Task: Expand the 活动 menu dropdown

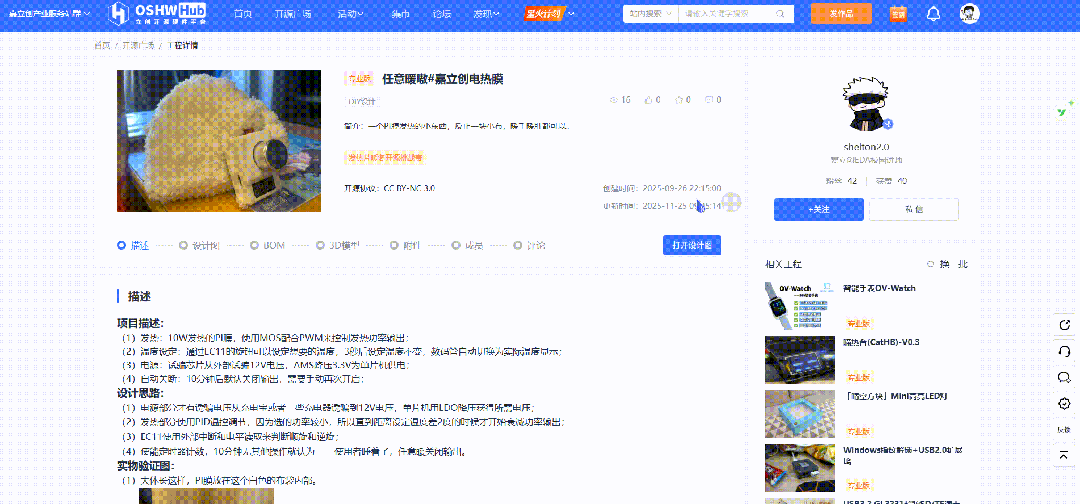Action: pos(351,14)
